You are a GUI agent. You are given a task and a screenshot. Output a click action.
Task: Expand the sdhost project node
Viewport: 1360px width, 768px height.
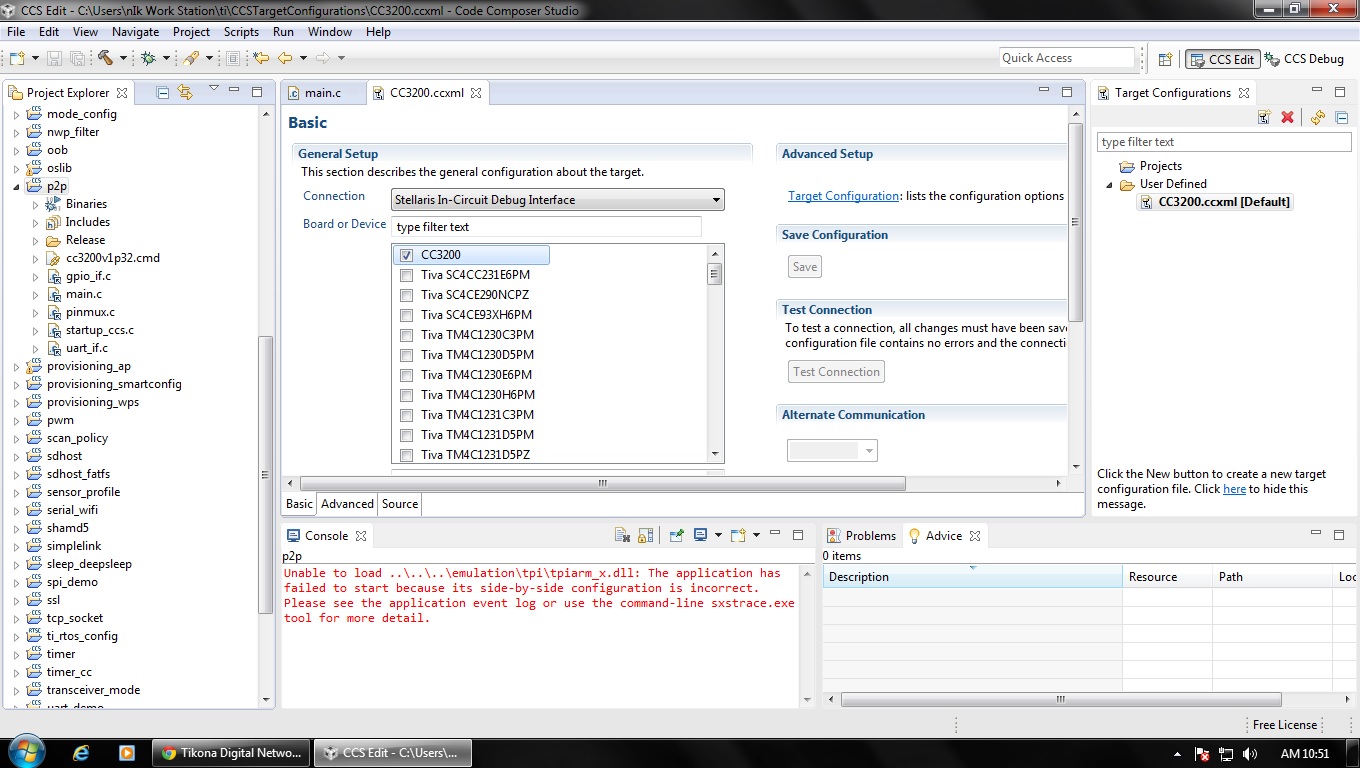pyautogui.click(x=16, y=456)
